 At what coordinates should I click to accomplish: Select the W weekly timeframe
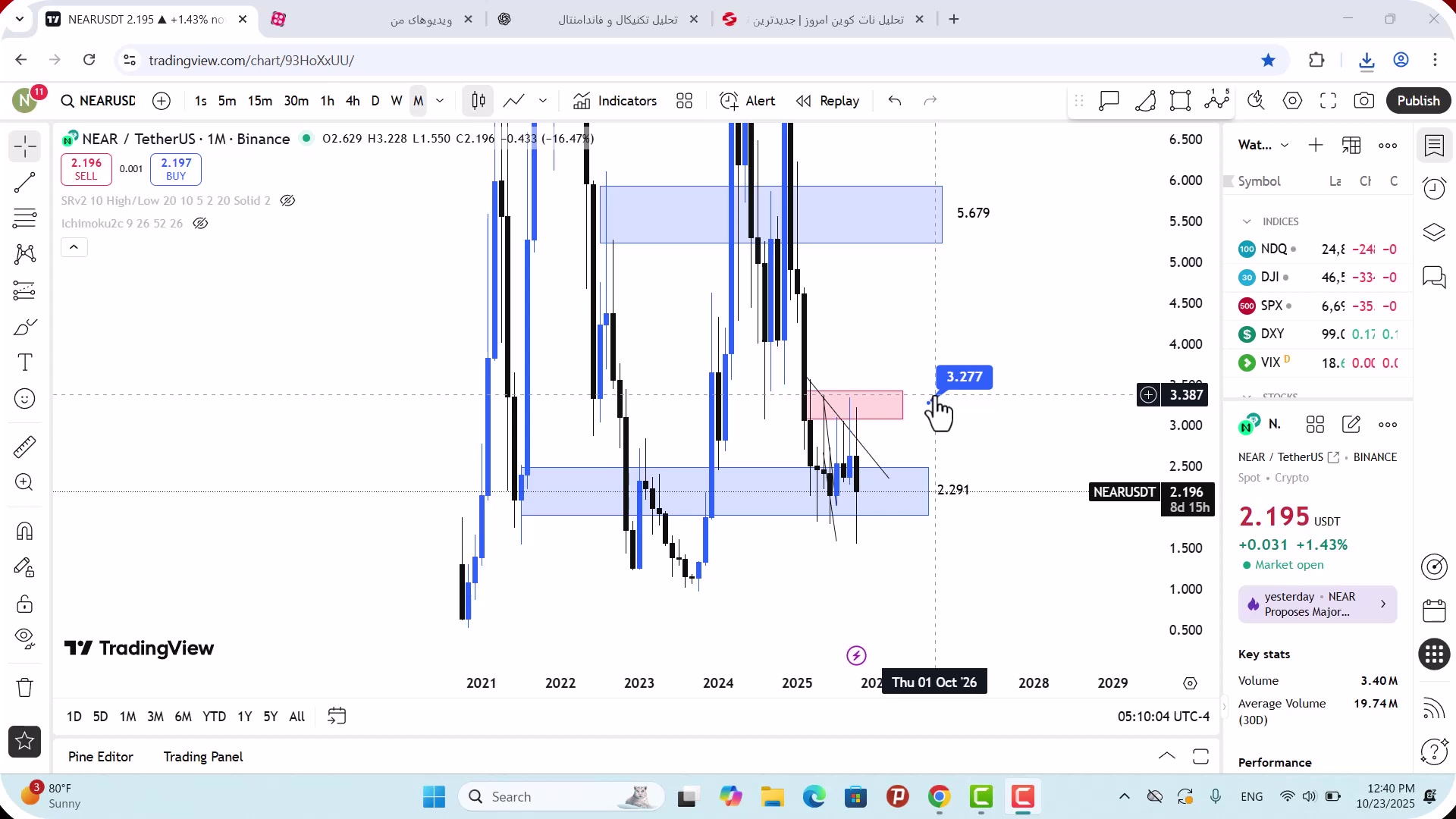397,101
